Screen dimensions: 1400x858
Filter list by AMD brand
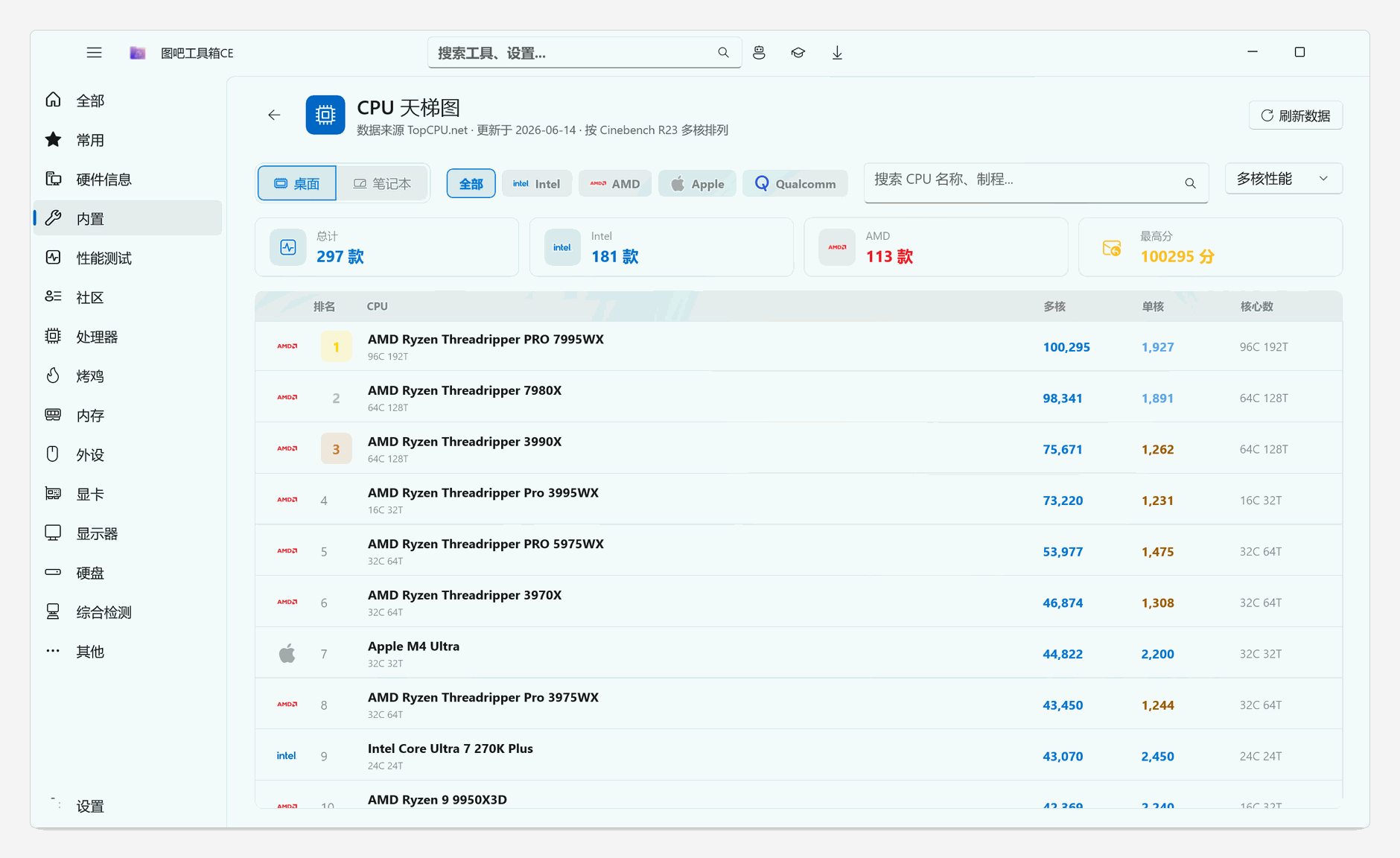(615, 184)
